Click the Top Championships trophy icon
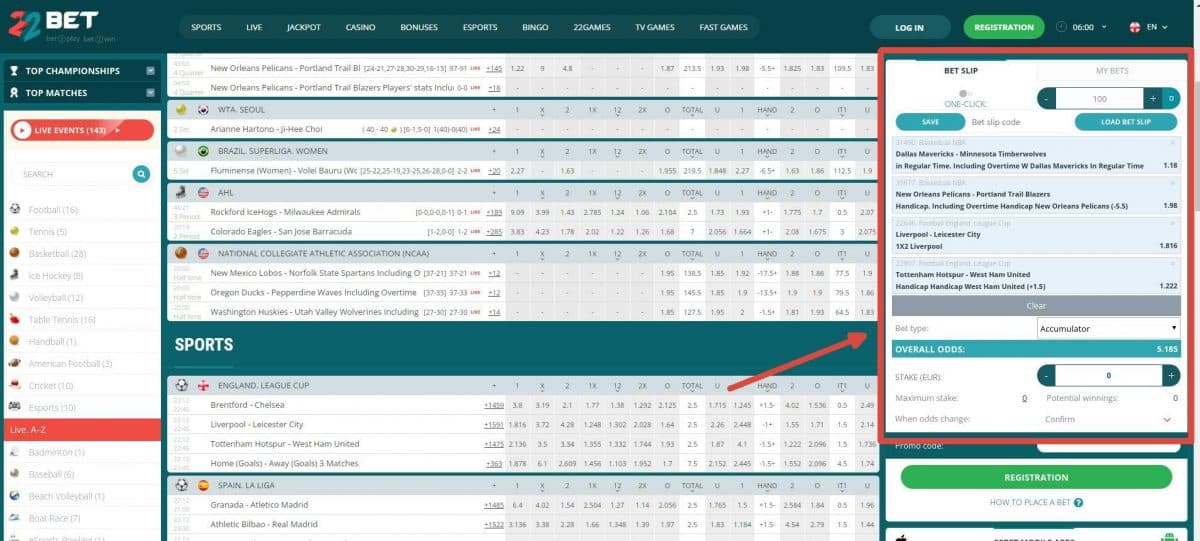The width and height of the screenshot is (1200, 541). click(14, 71)
